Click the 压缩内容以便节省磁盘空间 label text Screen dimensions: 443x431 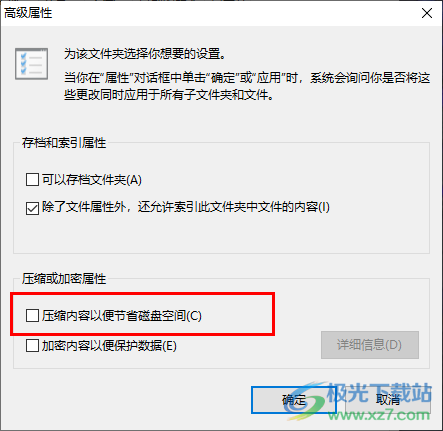(x=122, y=316)
